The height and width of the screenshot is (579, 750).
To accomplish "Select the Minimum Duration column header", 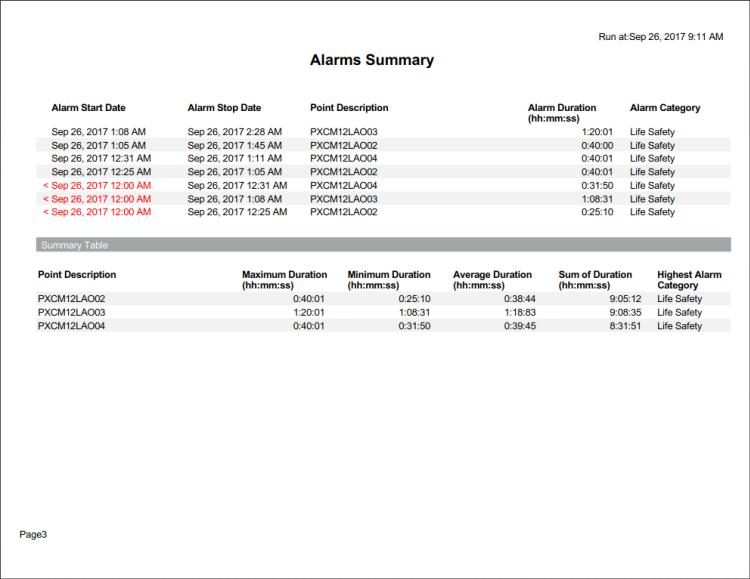I will [389, 280].
